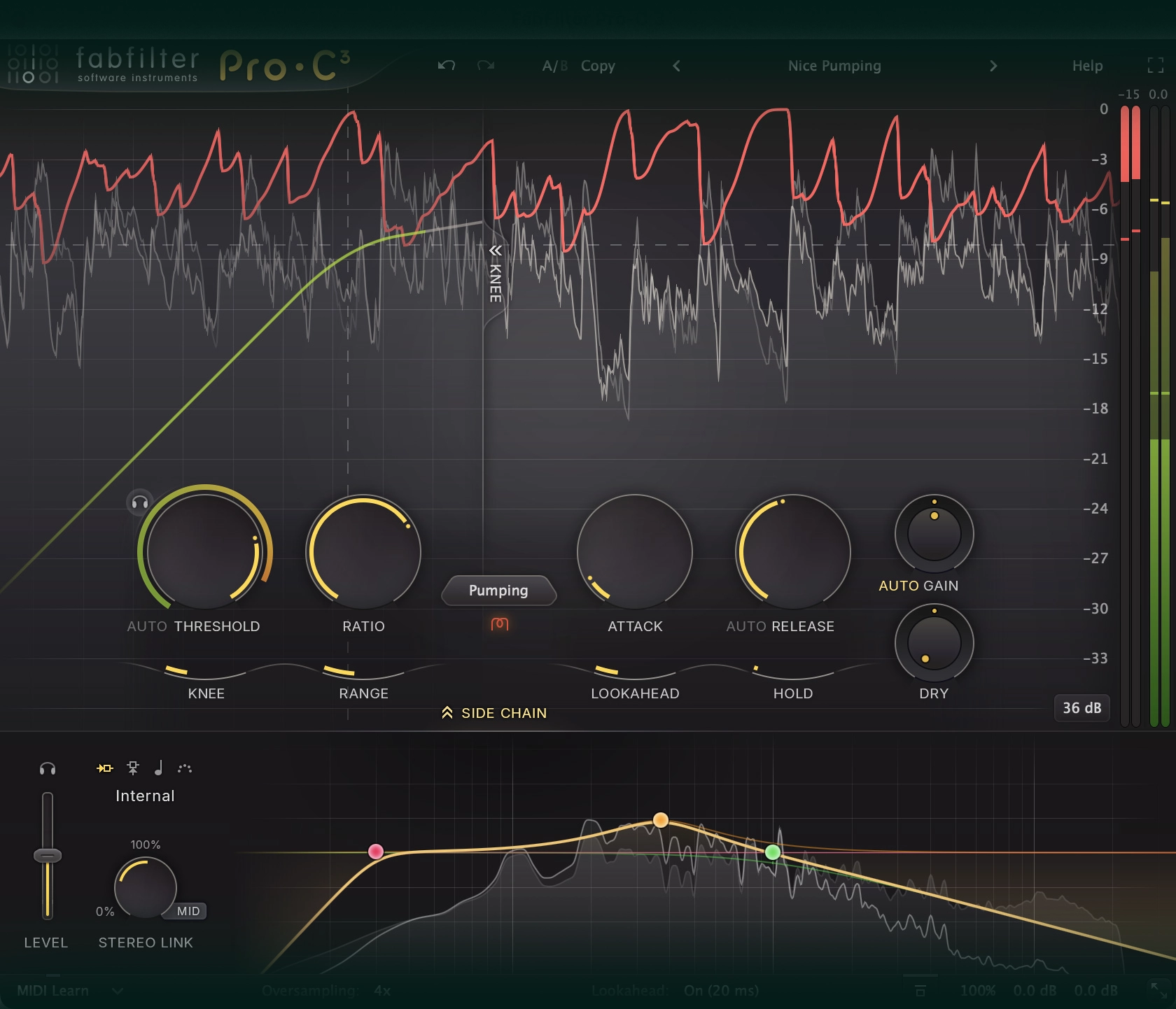Open the Help menu

tap(1087, 66)
